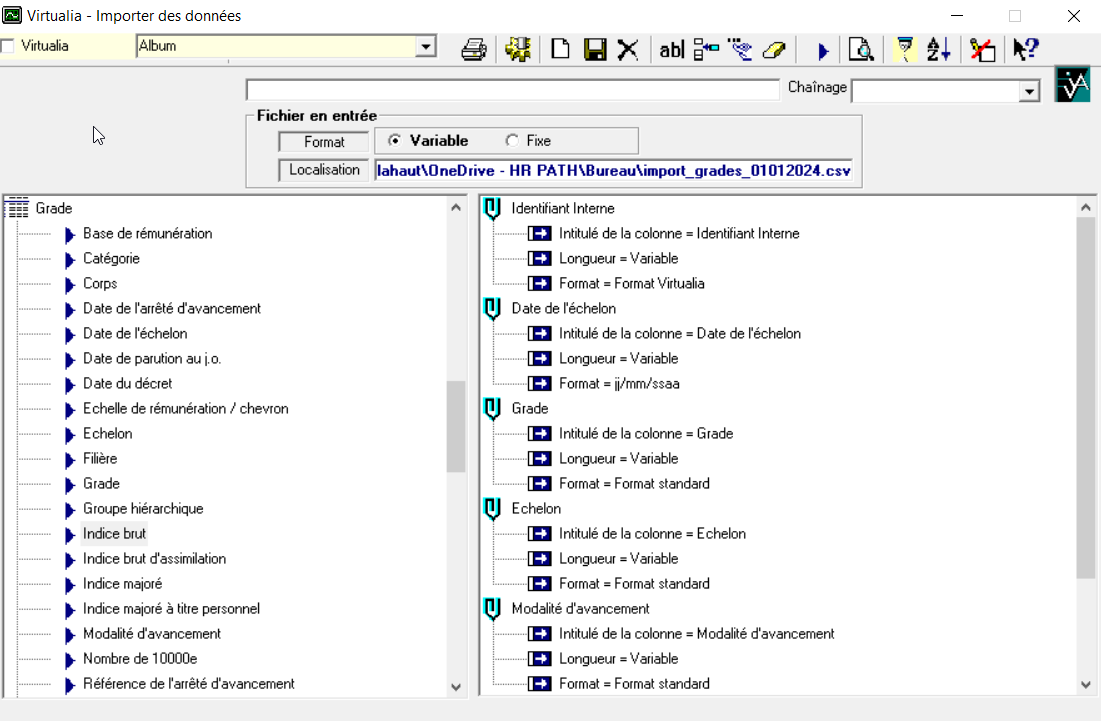Select the Variable format radio button
1101x721 pixels.
pos(395,141)
